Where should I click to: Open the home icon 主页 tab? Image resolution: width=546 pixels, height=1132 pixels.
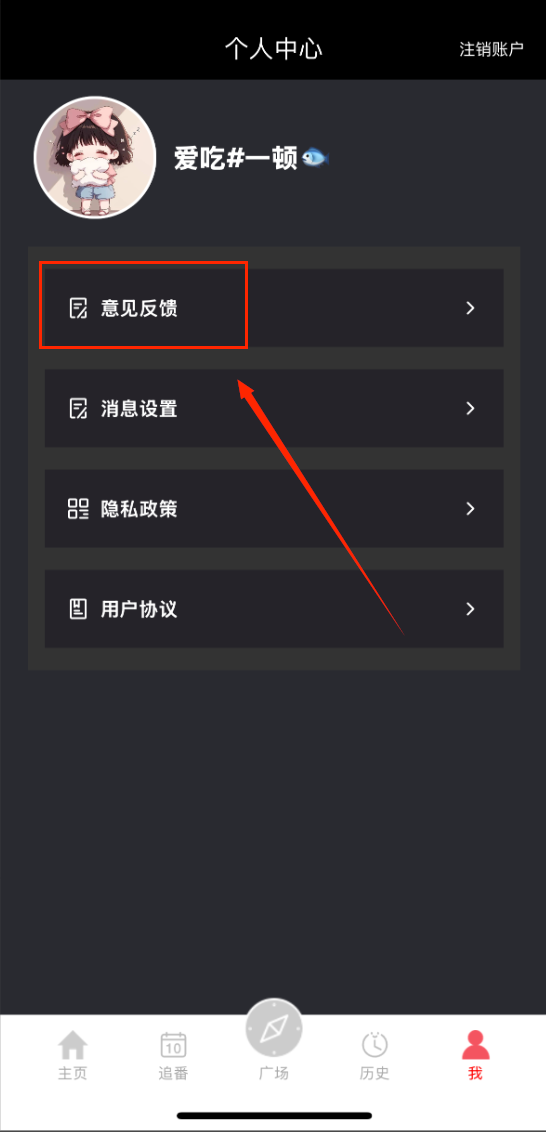[x=72, y=1045]
